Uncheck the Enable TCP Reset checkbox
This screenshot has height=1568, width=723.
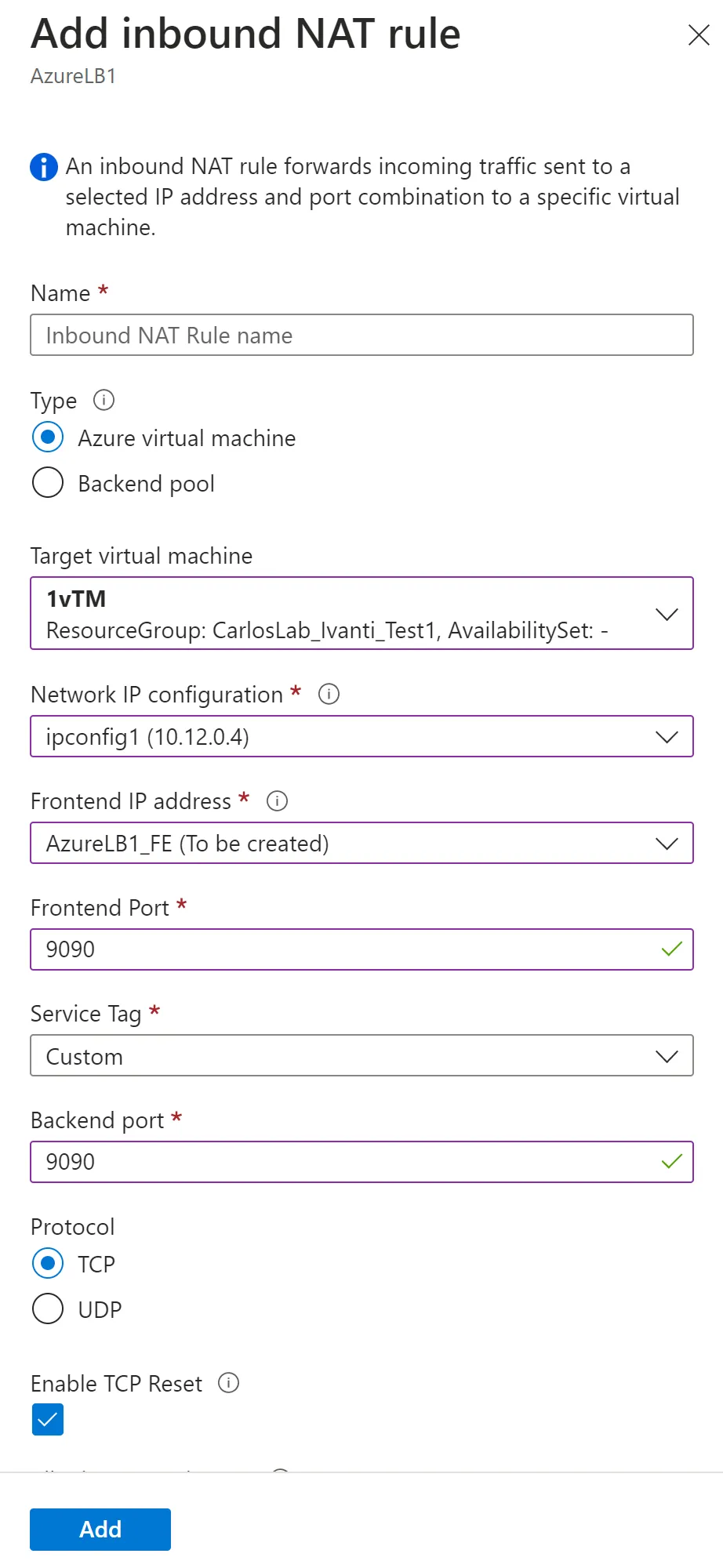[48, 1420]
